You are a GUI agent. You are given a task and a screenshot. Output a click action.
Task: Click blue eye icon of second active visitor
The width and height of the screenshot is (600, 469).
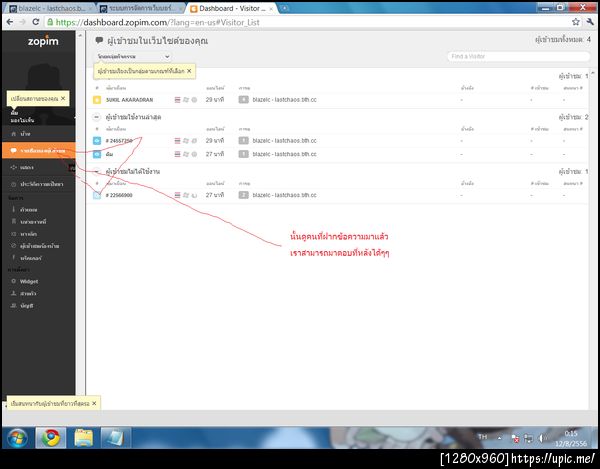point(97,154)
